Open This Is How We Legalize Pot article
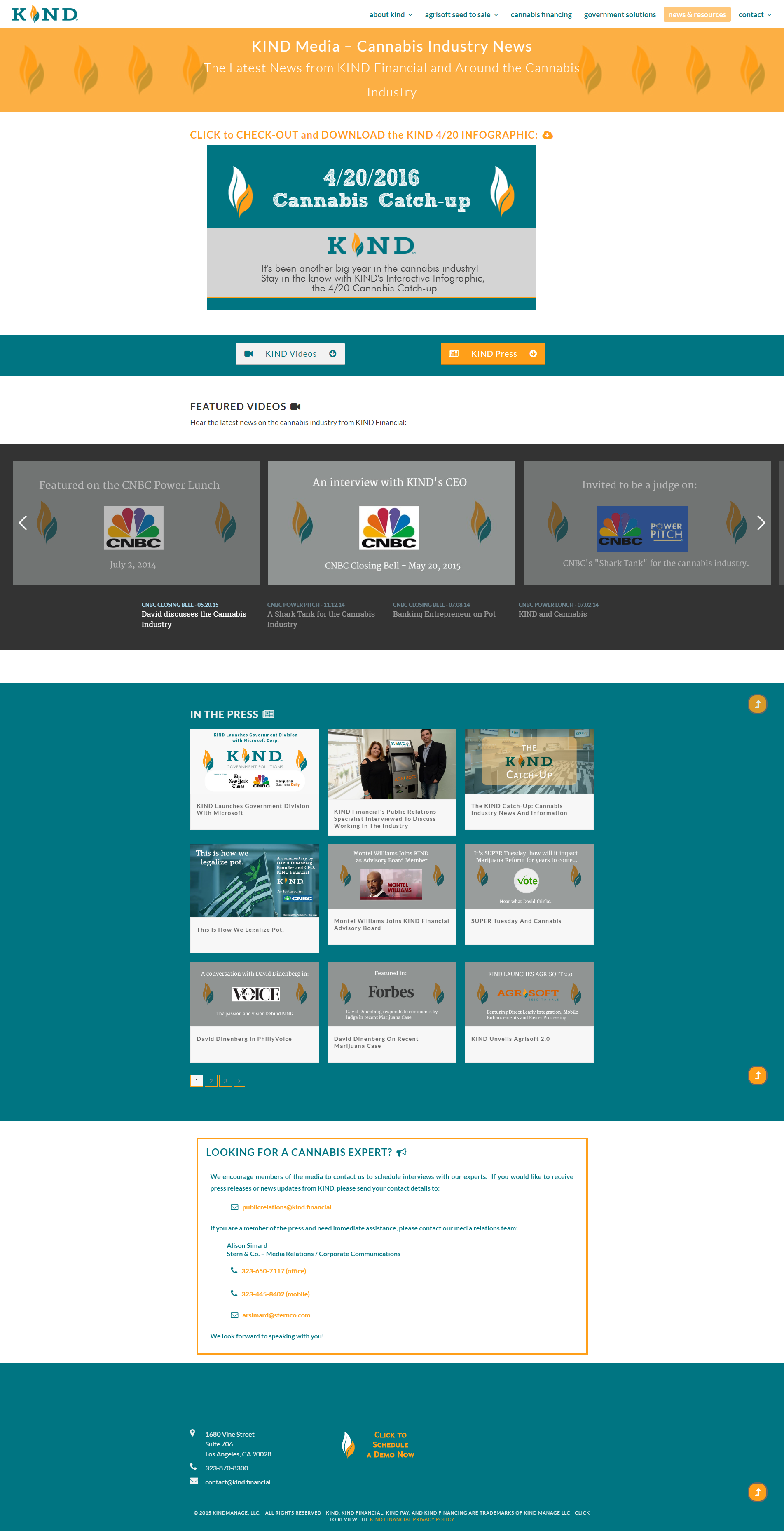This screenshot has height=1531, width=784. tap(254, 899)
